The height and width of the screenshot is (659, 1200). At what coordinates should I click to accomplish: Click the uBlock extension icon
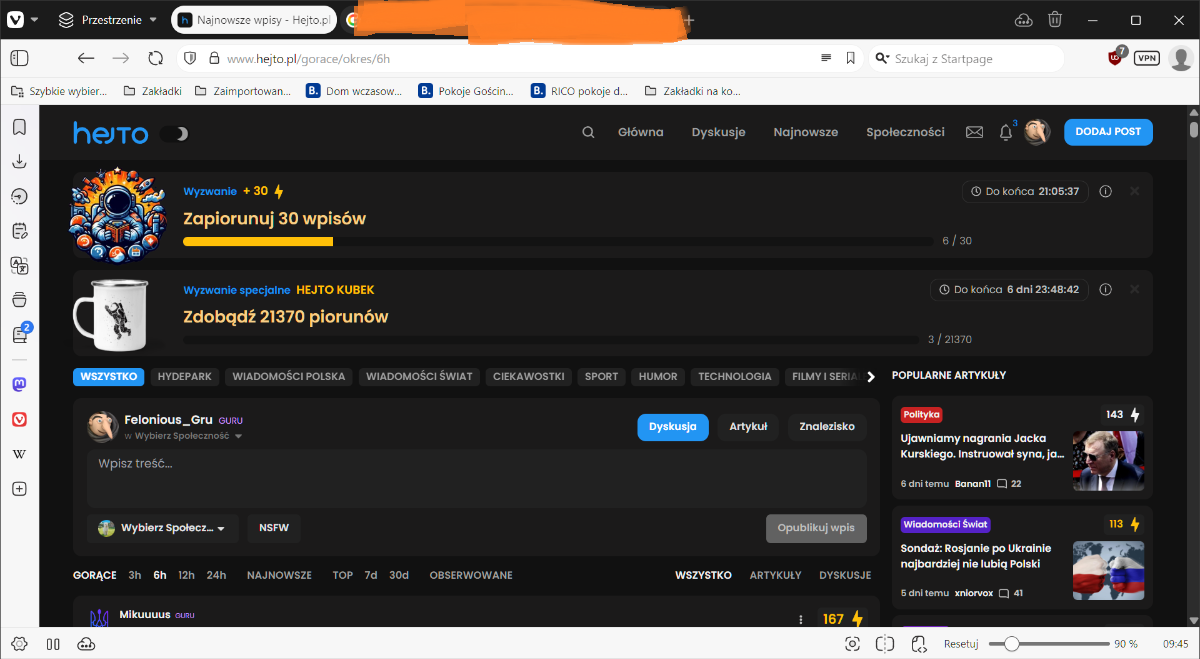coord(1116,58)
